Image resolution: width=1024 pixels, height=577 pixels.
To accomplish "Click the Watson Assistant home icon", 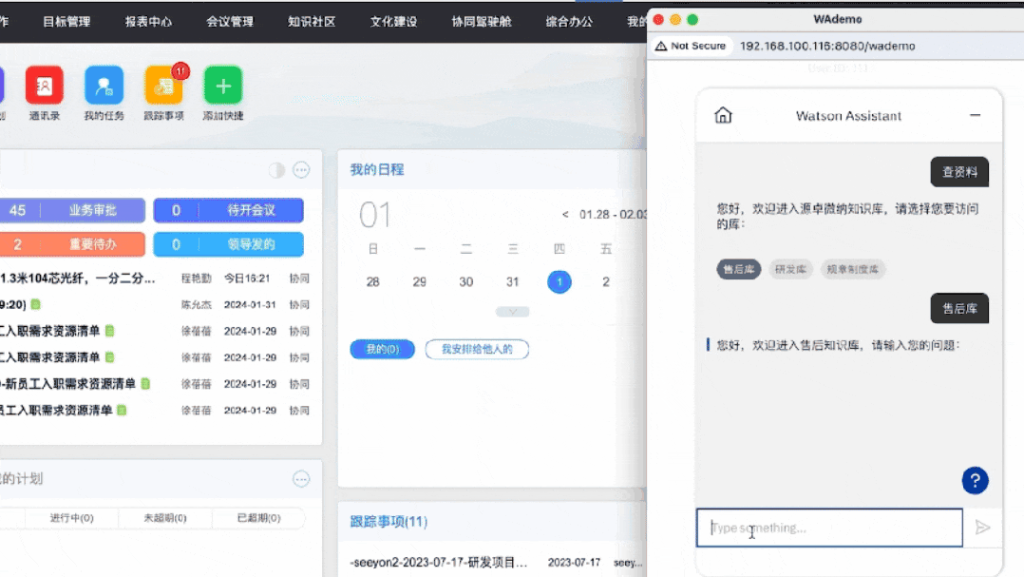I will click(723, 116).
